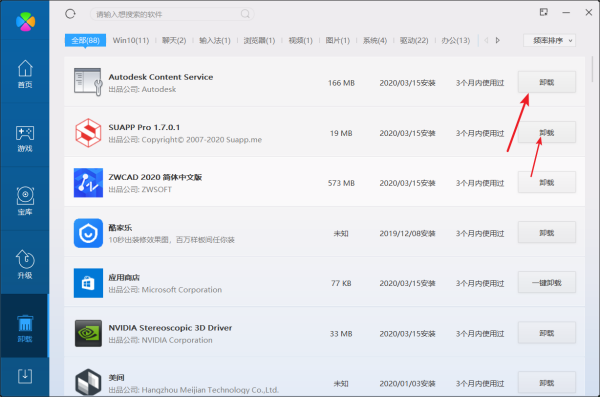
Task: Switch to the 输入法(1) tab
Action: click(x=215, y=40)
